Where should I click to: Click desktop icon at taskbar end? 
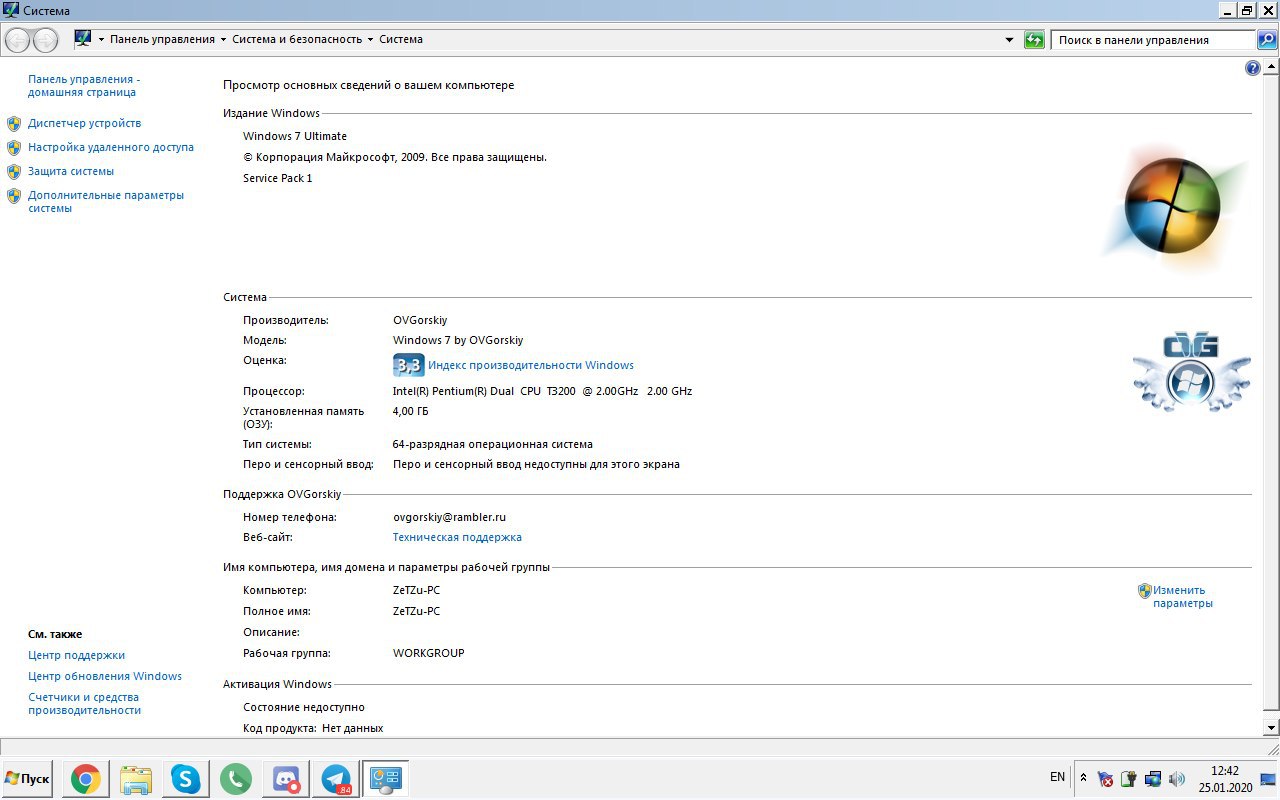point(1268,779)
